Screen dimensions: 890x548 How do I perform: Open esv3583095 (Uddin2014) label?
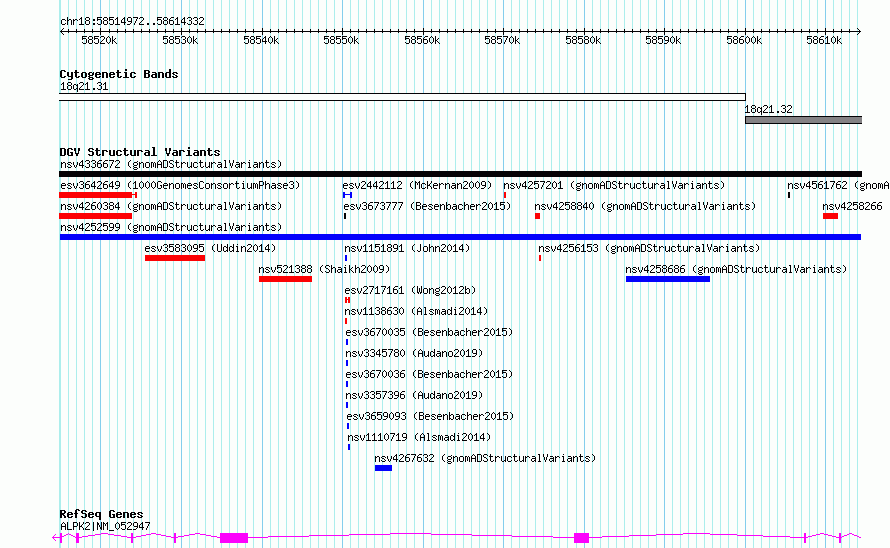(210, 249)
